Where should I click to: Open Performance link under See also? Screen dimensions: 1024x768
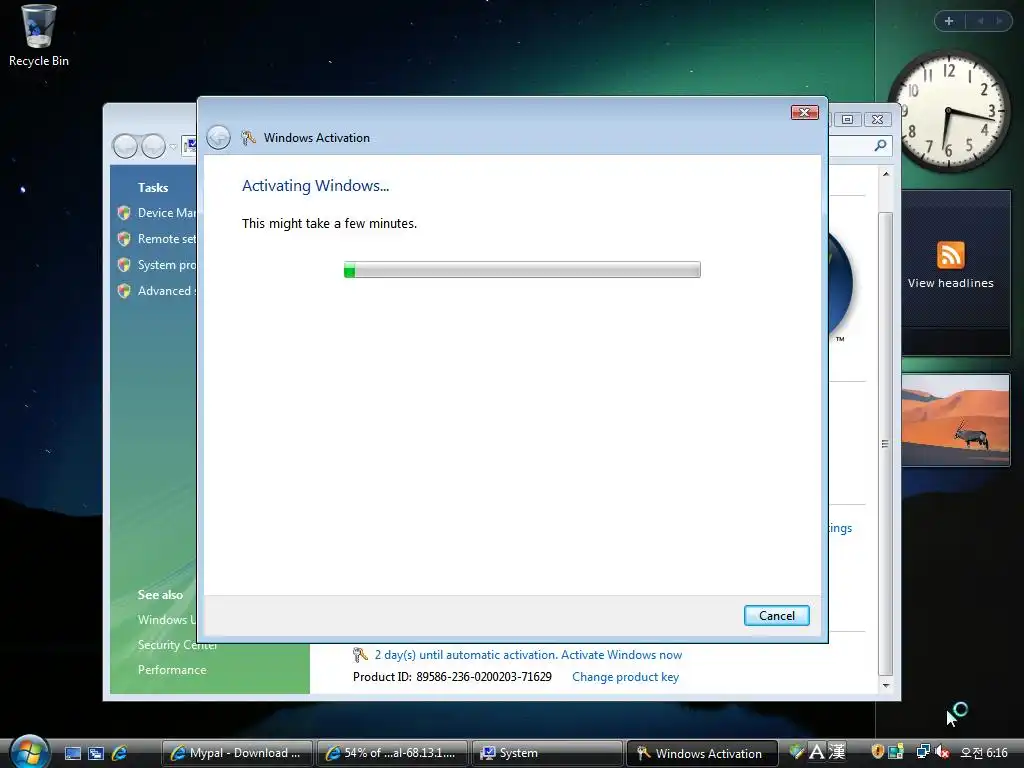[172, 669]
